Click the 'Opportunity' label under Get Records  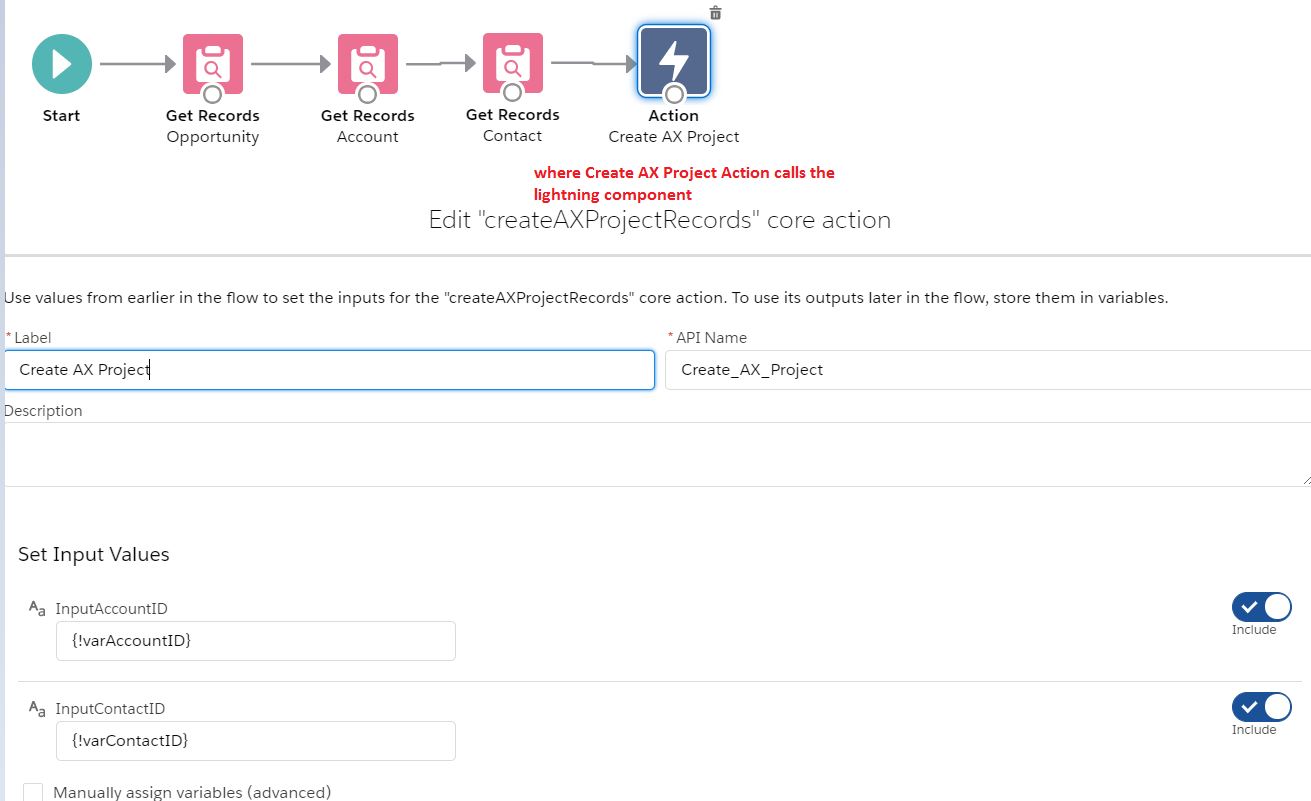pyautogui.click(x=213, y=137)
